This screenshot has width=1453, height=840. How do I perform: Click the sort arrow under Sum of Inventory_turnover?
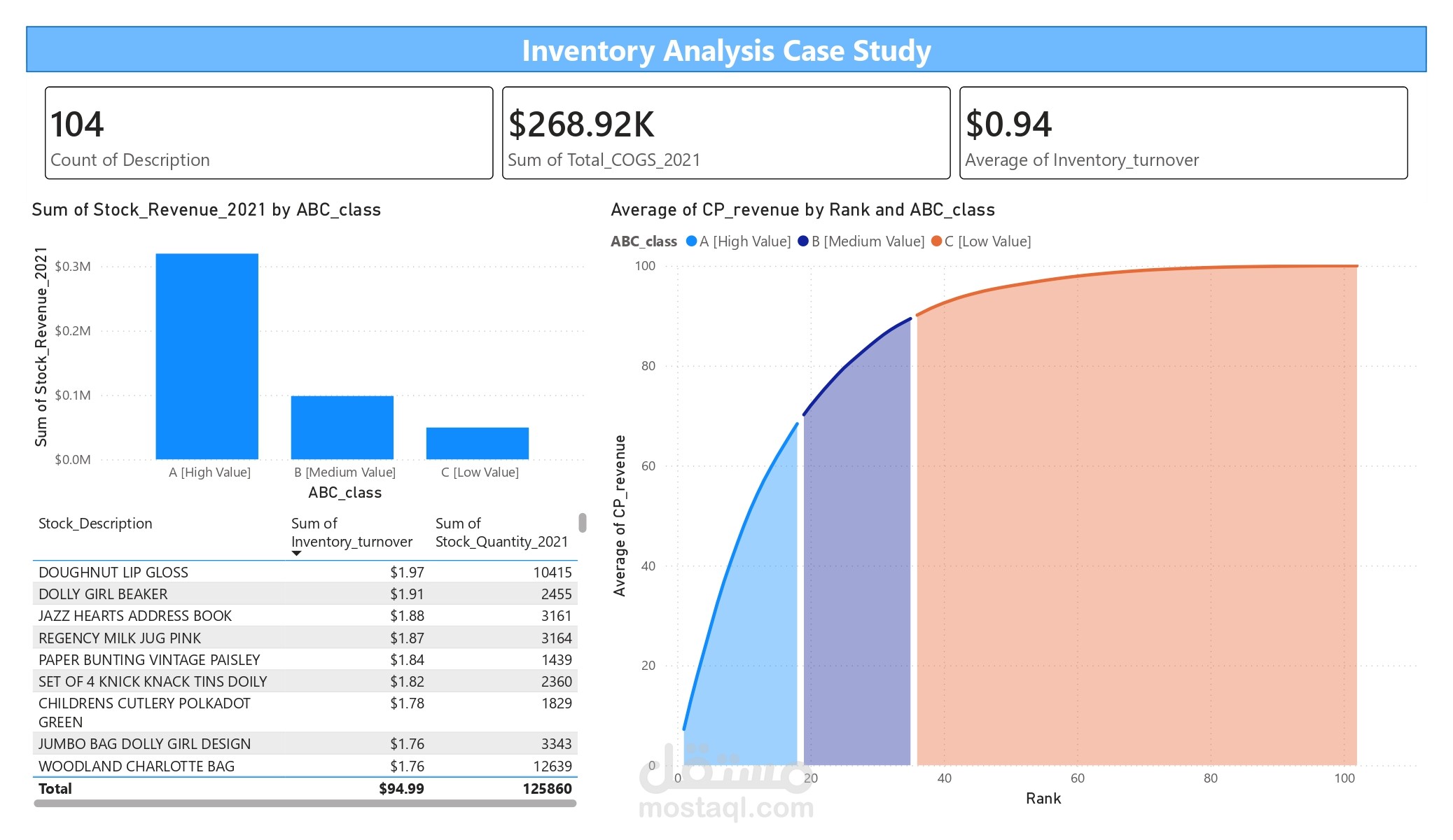coord(297,552)
